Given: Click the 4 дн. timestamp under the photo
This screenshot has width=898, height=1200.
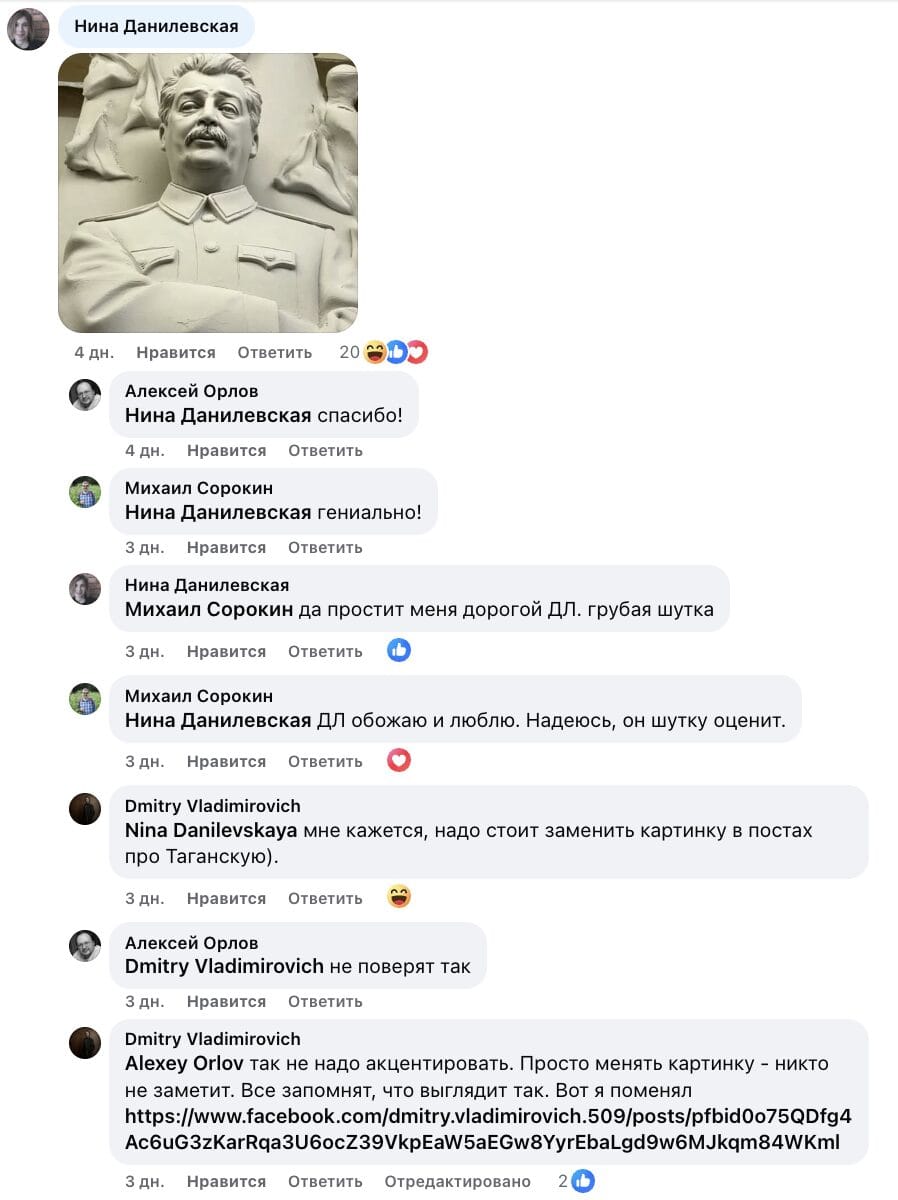Looking at the screenshot, I should point(94,352).
